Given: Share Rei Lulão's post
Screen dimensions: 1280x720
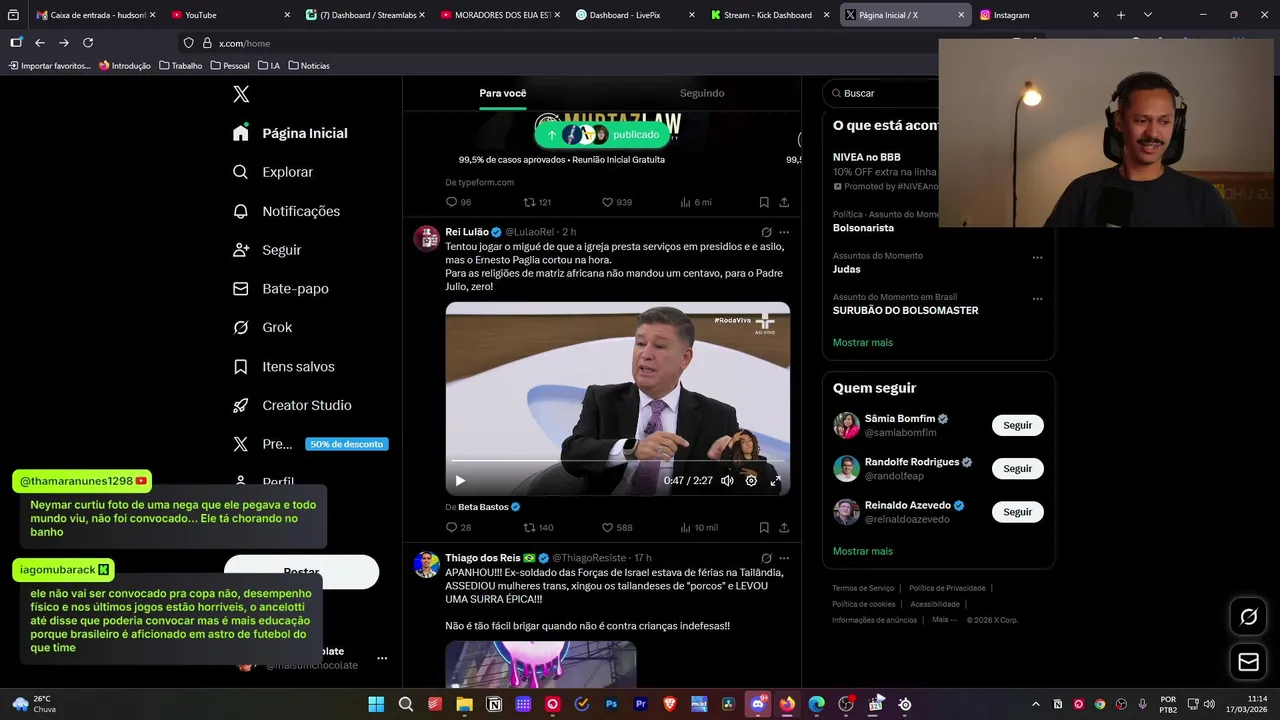Looking at the screenshot, I should pos(784,527).
